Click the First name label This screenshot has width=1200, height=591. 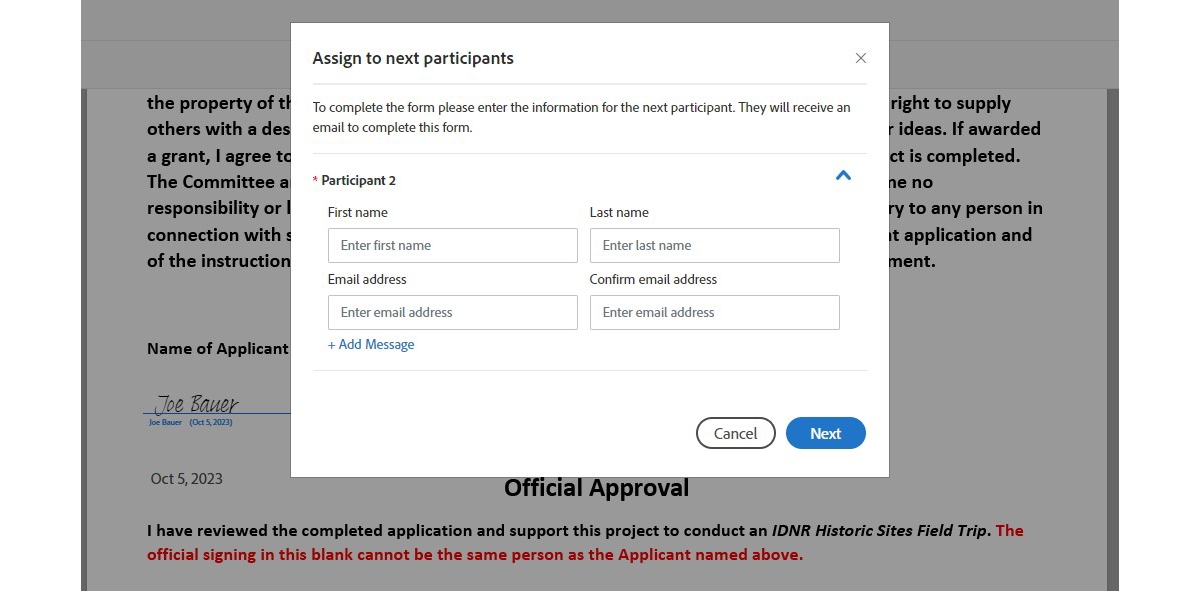[x=358, y=212]
